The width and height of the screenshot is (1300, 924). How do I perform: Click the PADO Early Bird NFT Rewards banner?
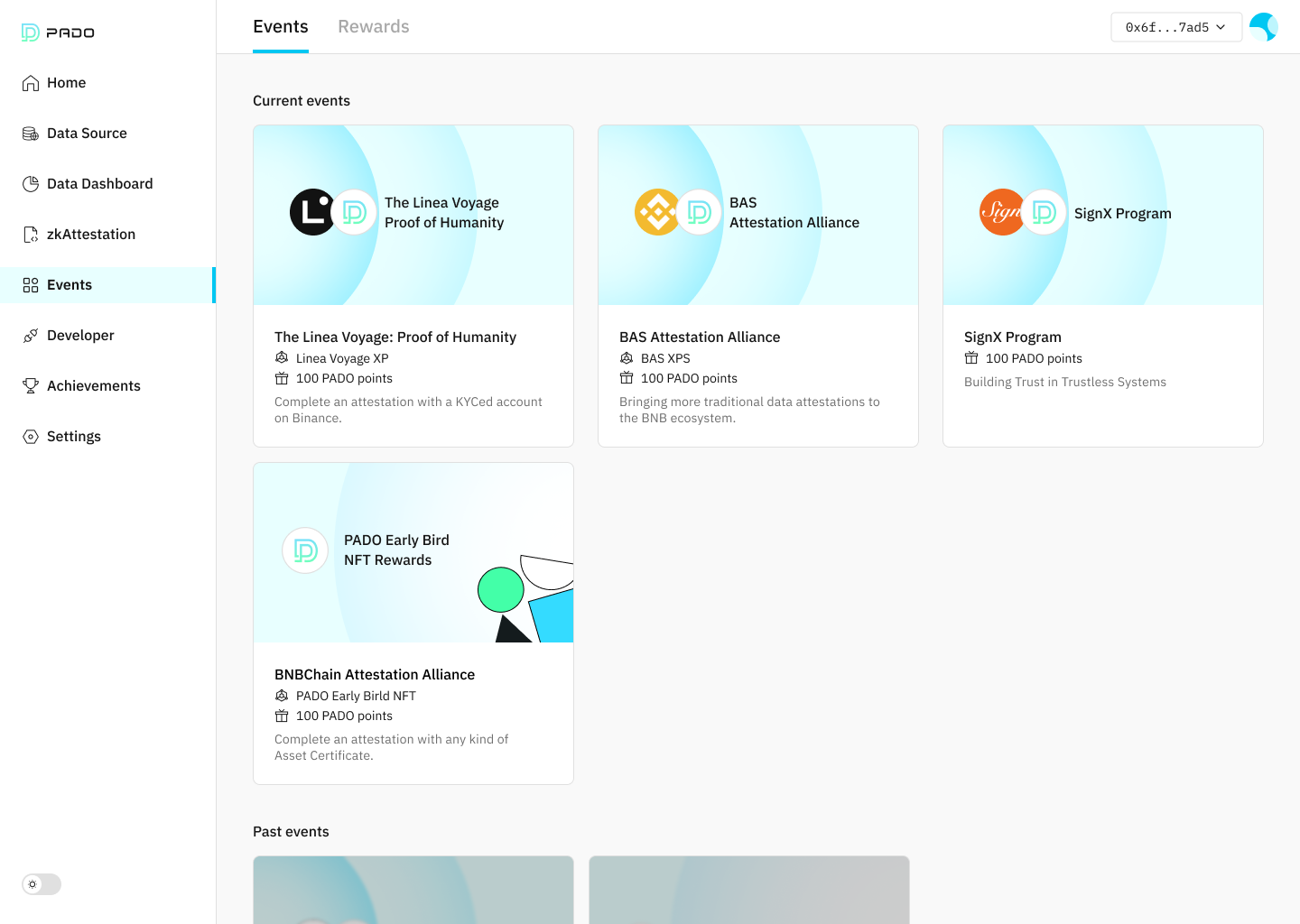coord(413,552)
